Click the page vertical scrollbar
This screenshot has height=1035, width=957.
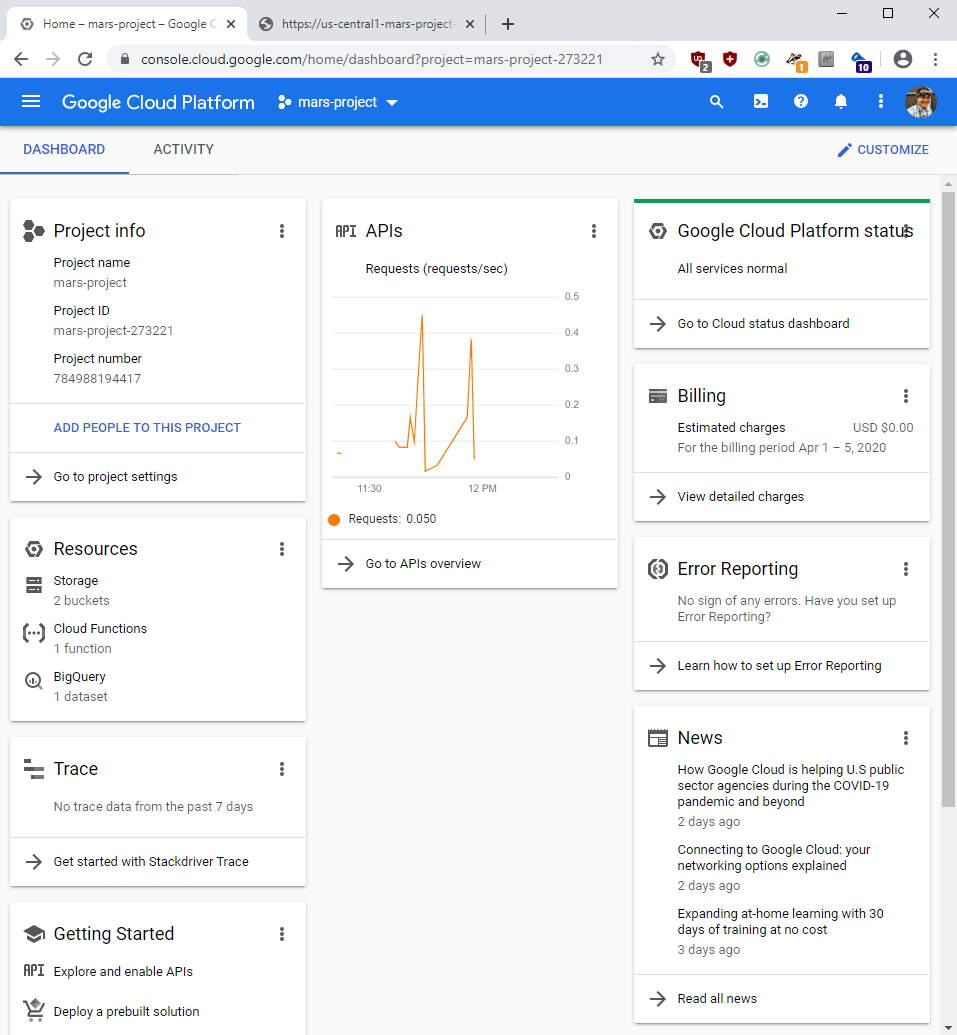coord(948,498)
